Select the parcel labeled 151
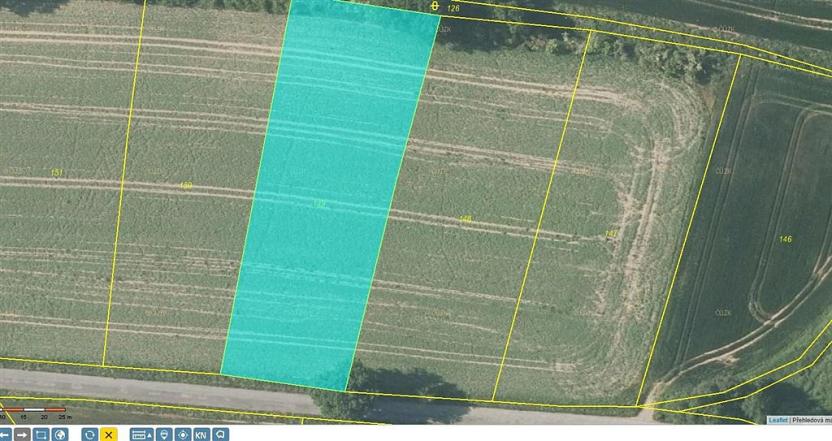This screenshot has height=441, width=832. point(57,173)
